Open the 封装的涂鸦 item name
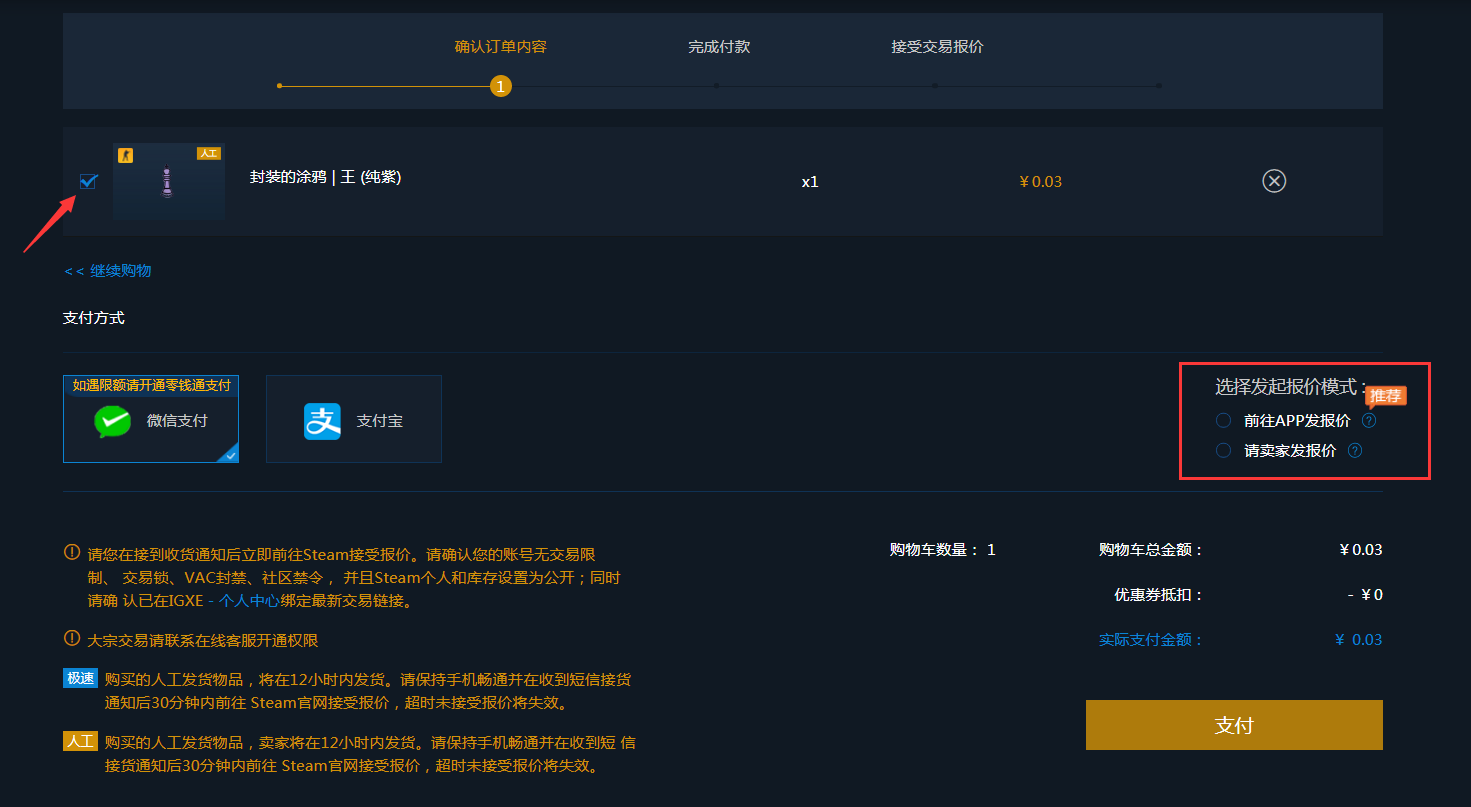 (x=325, y=178)
